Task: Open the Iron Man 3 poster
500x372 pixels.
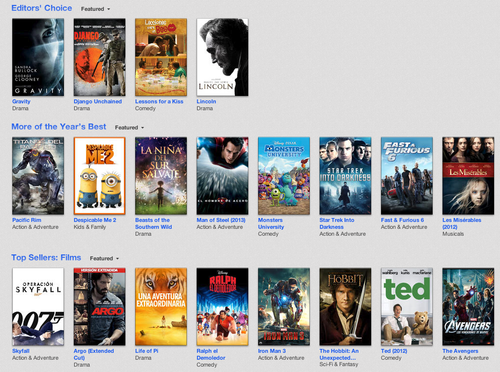Action: (x=284, y=307)
